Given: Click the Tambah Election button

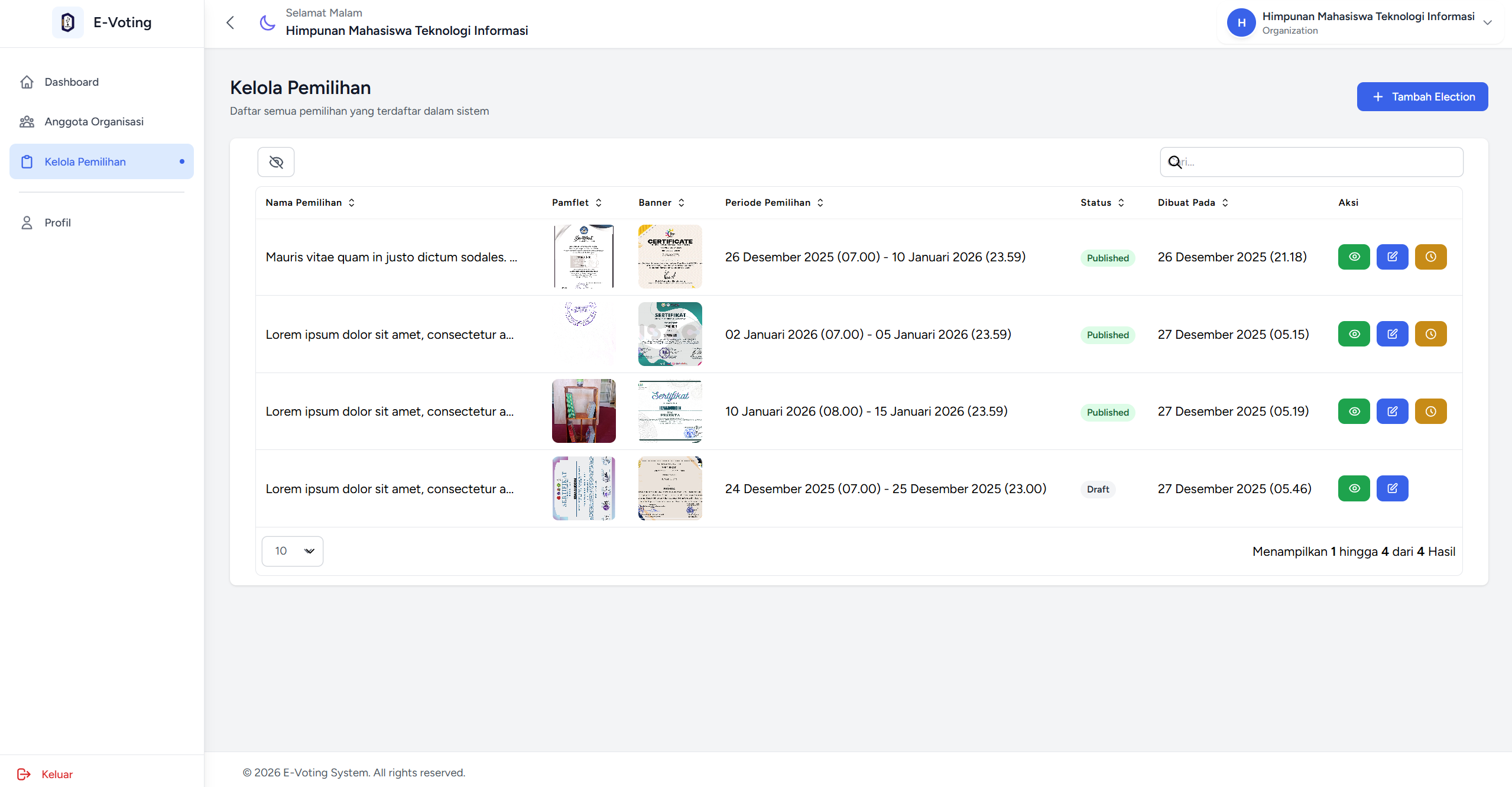Looking at the screenshot, I should click(1422, 96).
